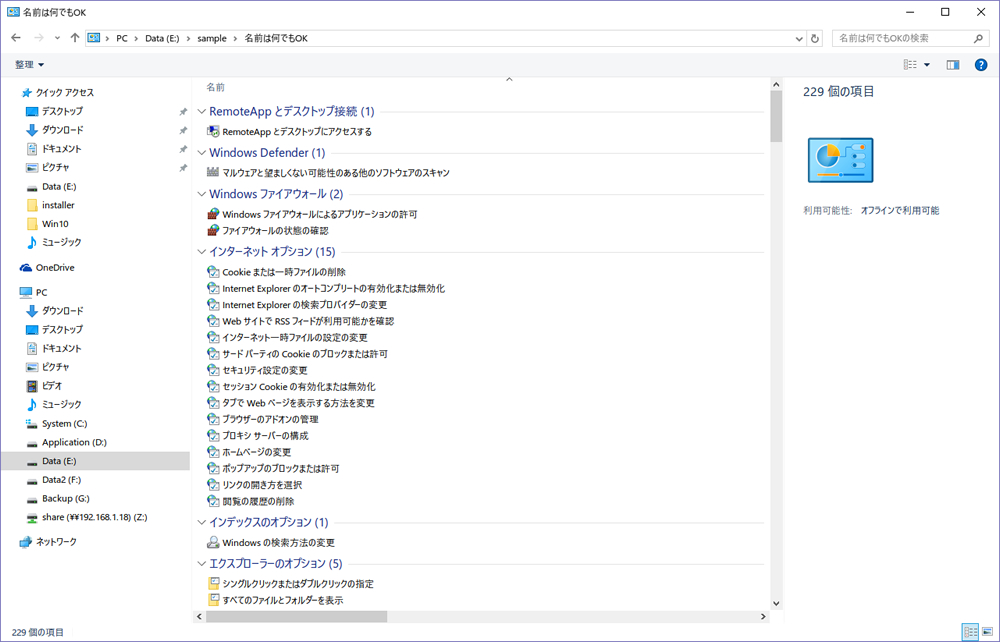Open the Help button
The width and height of the screenshot is (1000, 642).
[981, 64]
